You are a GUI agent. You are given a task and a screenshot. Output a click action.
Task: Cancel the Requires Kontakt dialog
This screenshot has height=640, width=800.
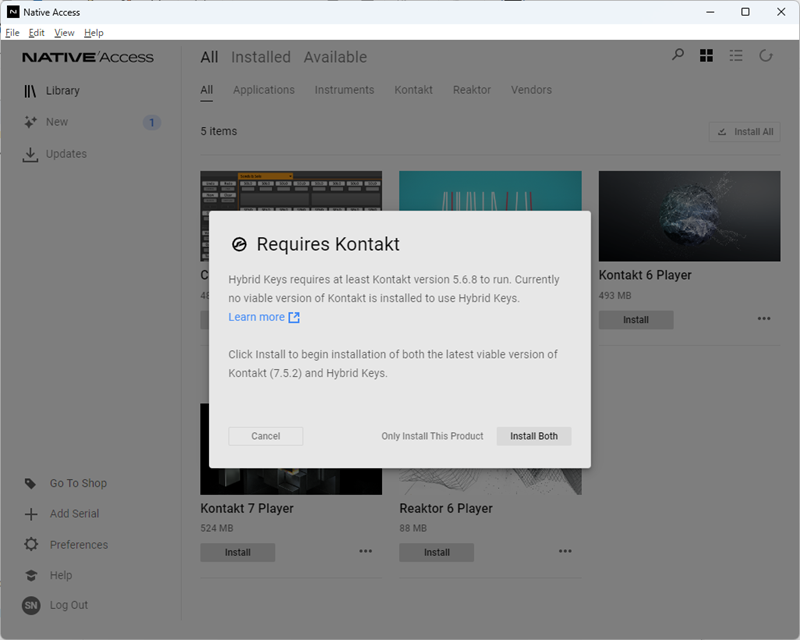(x=266, y=436)
